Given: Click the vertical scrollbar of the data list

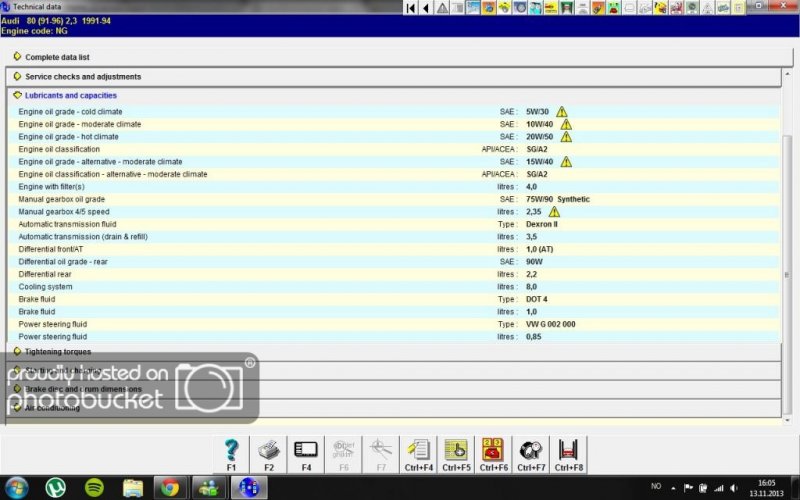Looking at the screenshot, I should [786, 250].
